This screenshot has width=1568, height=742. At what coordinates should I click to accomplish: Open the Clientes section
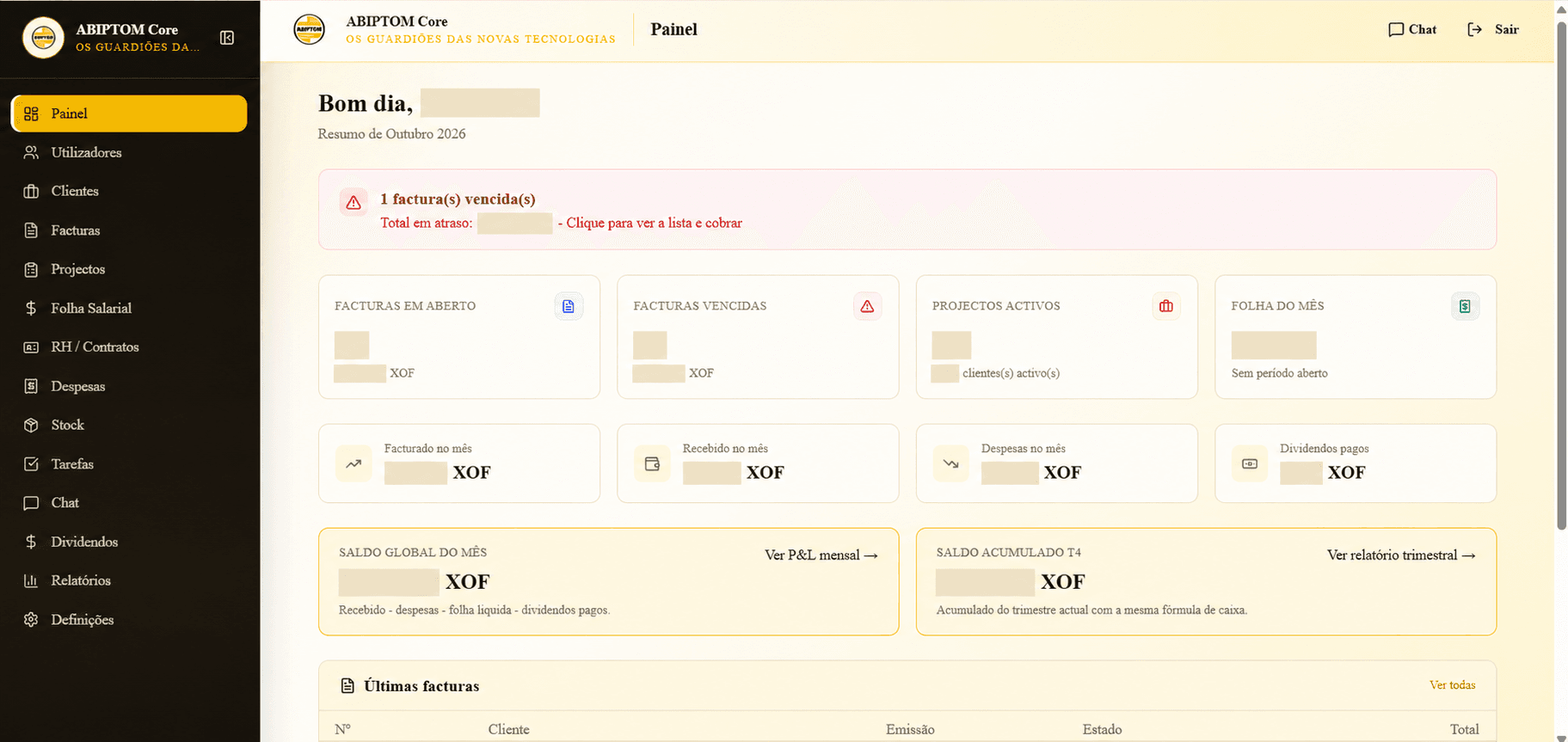(129, 191)
